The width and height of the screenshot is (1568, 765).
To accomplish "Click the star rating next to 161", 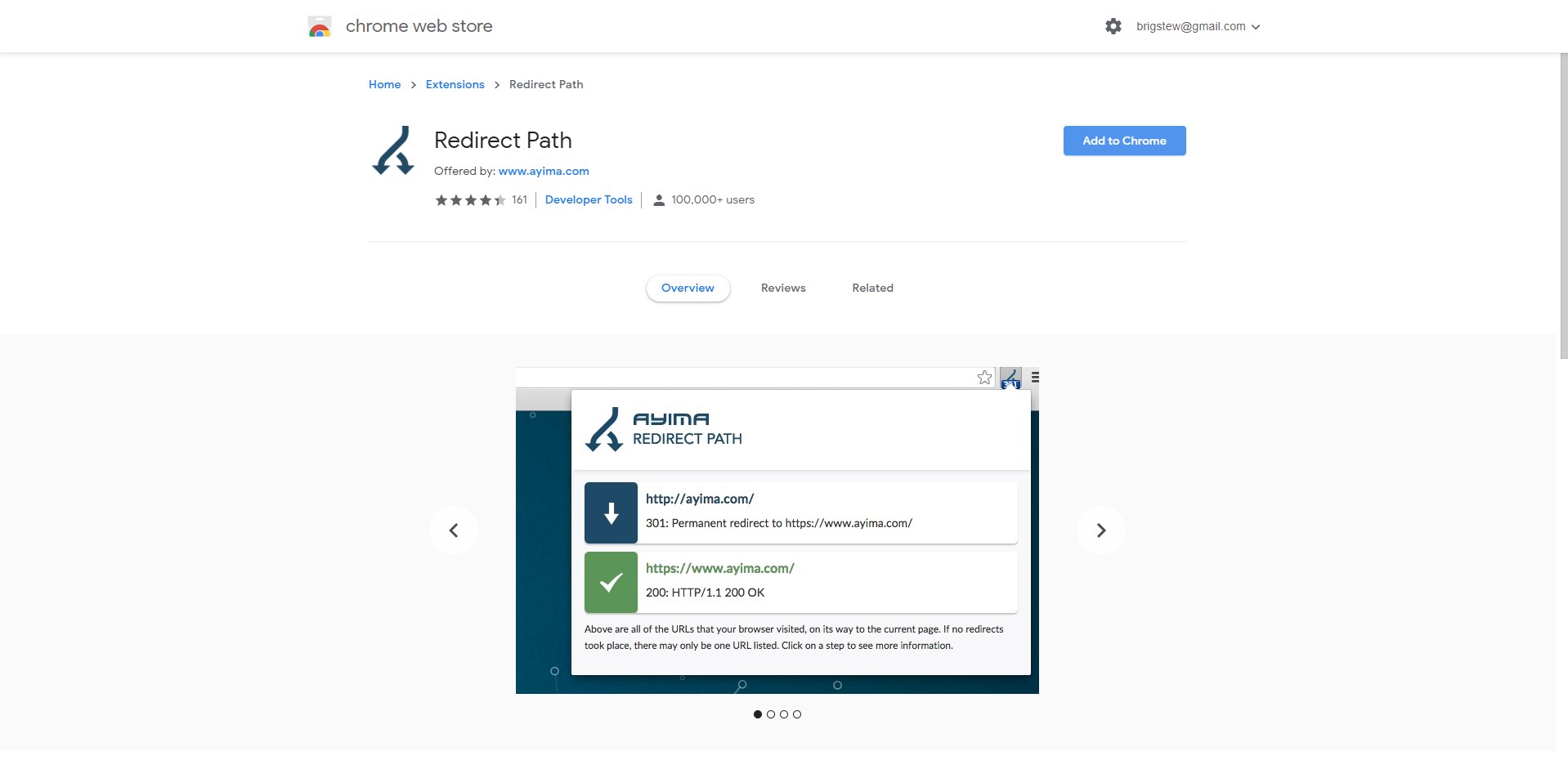I will (470, 199).
